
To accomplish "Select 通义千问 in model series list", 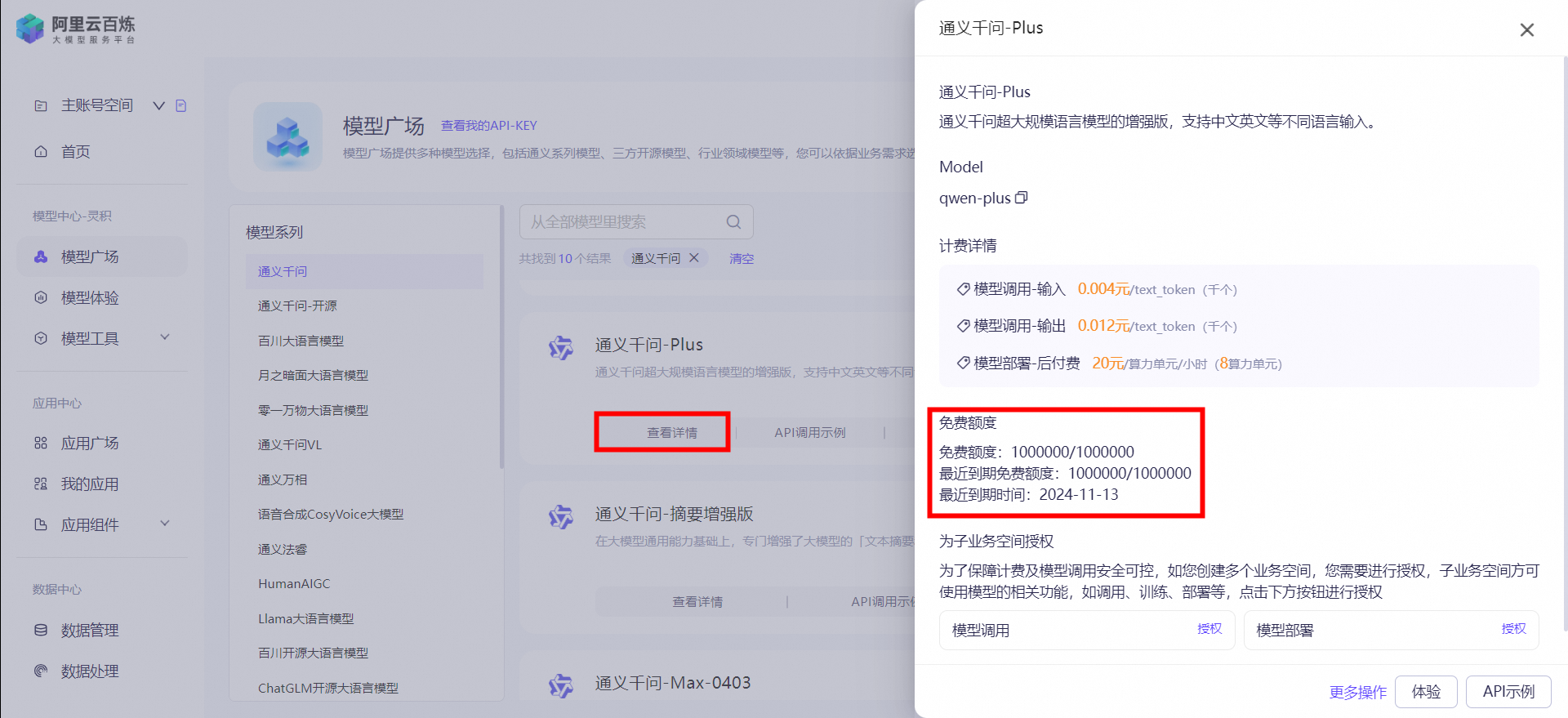I will (364, 271).
